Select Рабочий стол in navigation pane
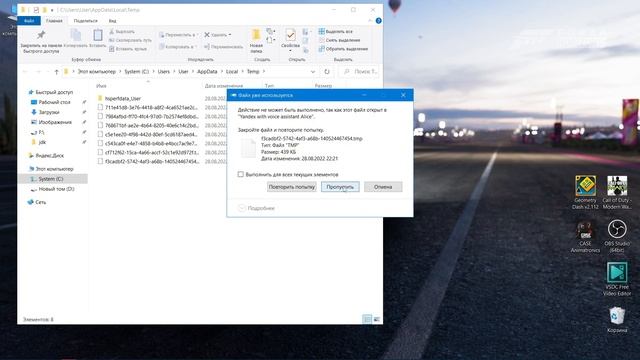Screen dimensions: 640x360 [54, 102]
